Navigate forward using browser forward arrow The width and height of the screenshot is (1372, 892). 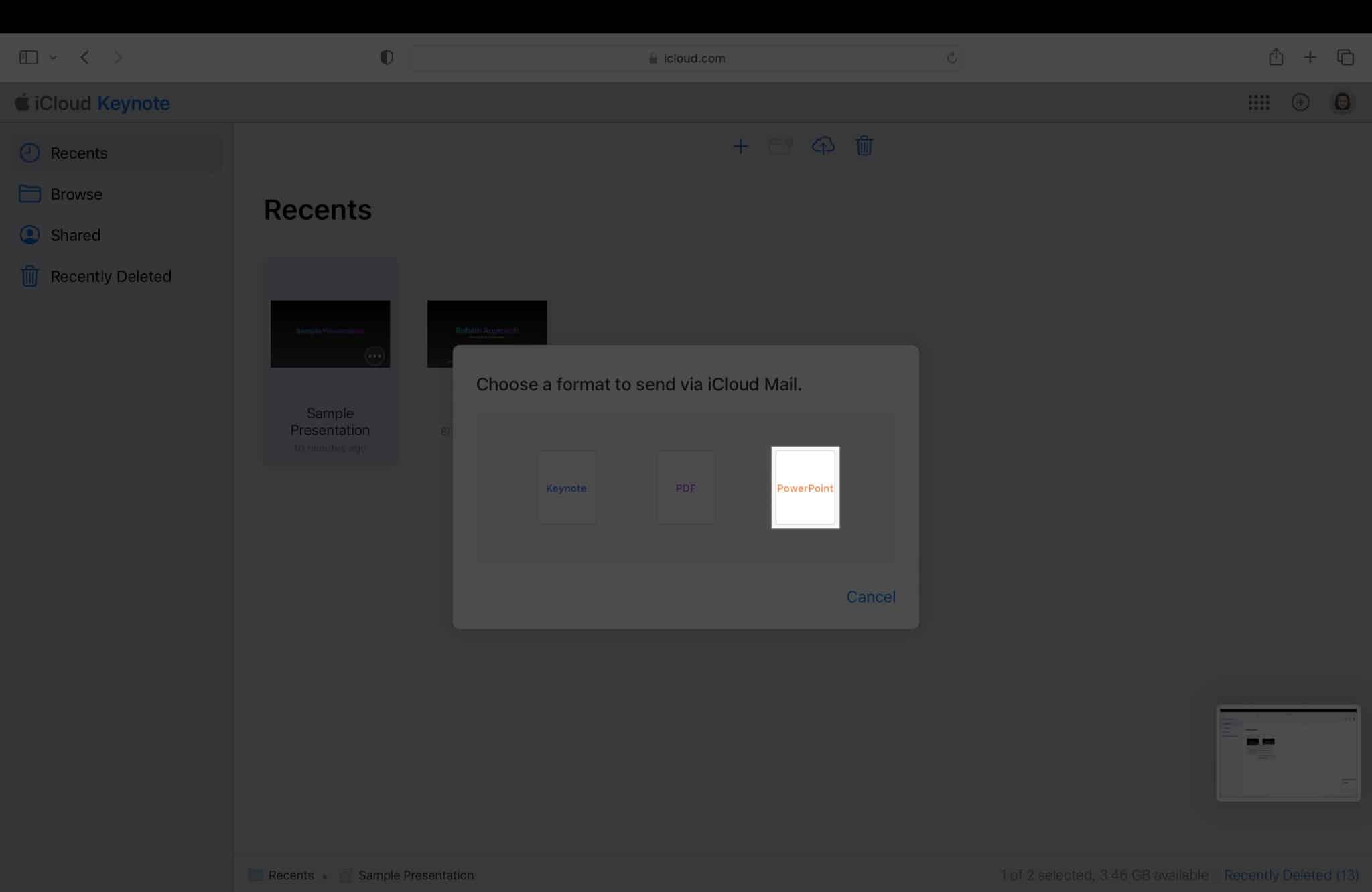point(117,57)
